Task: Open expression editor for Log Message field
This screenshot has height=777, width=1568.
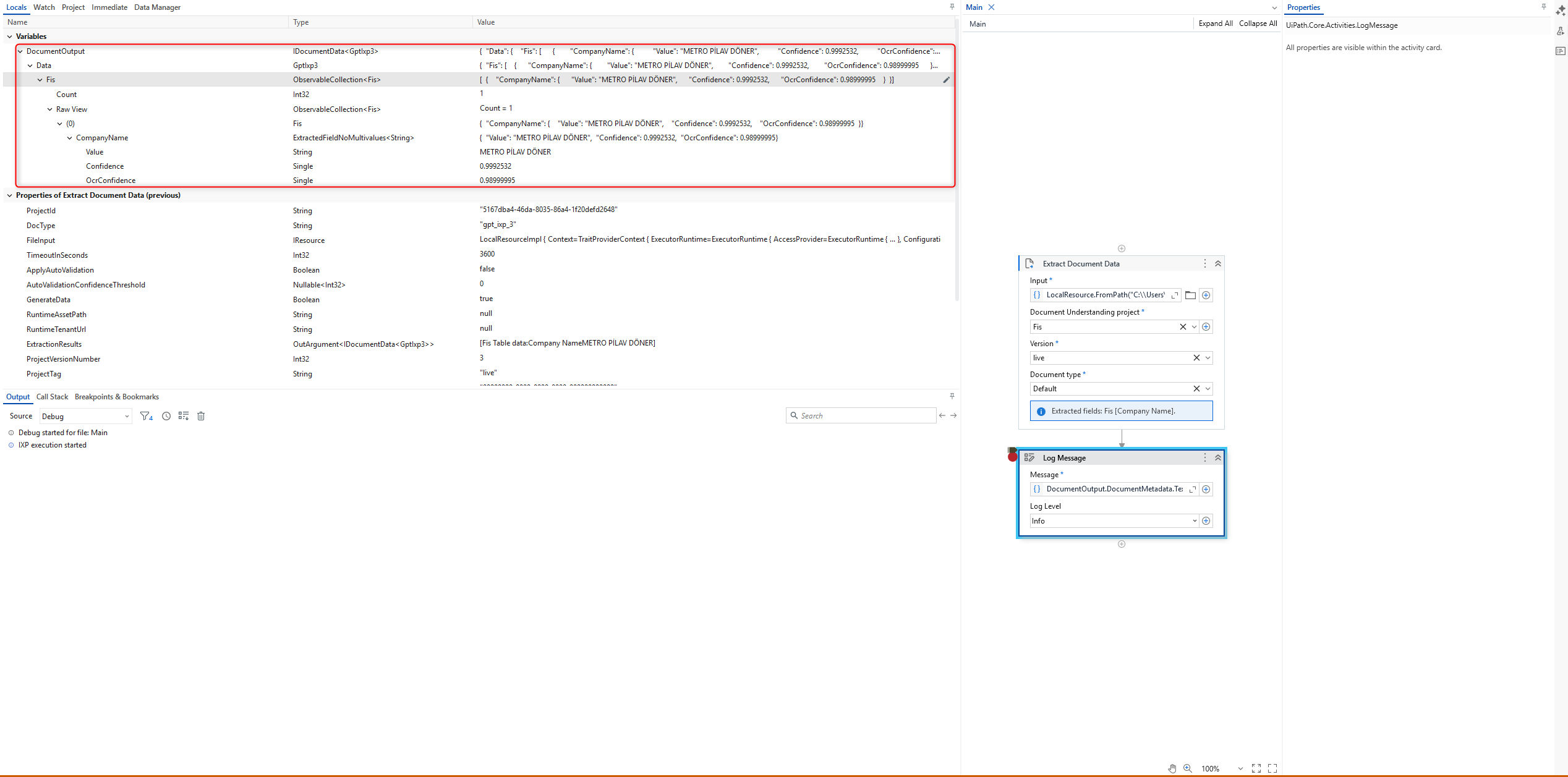Action: [1193, 489]
